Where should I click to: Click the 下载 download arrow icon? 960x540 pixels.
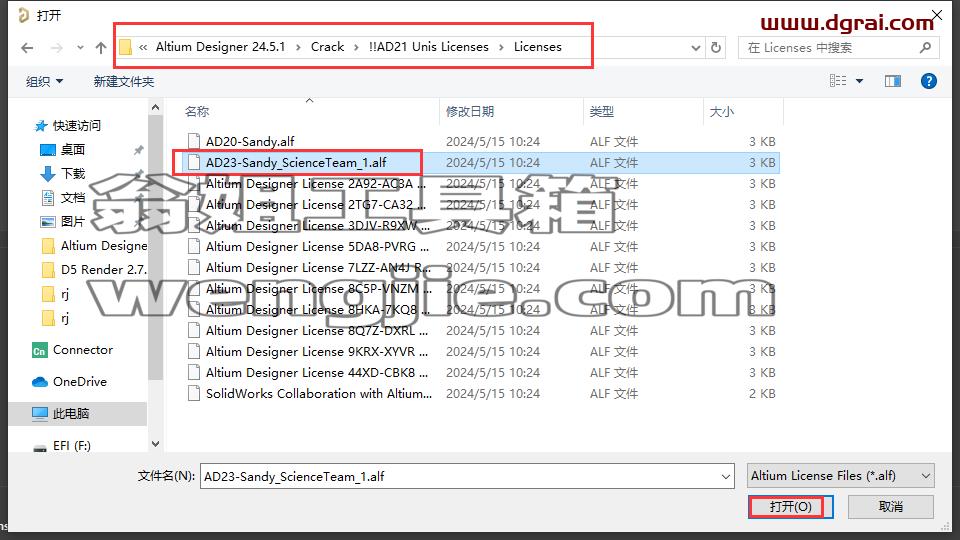(x=48, y=174)
